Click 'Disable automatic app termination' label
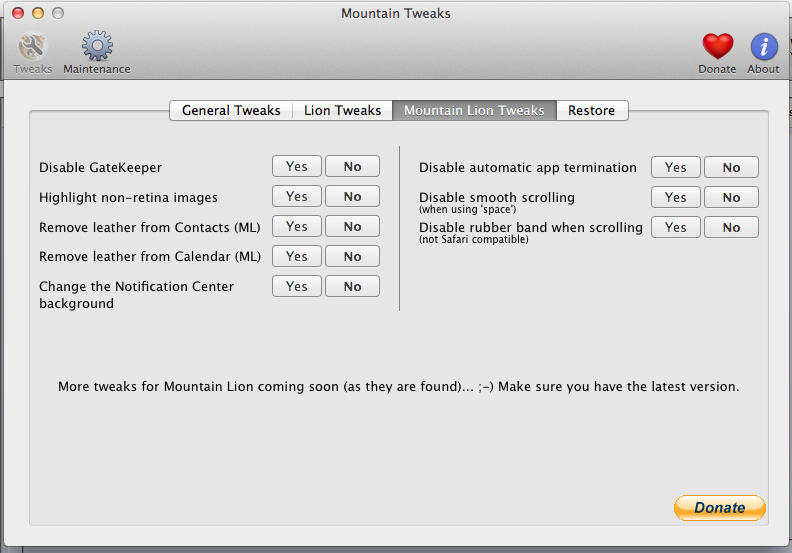 coord(528,168)
